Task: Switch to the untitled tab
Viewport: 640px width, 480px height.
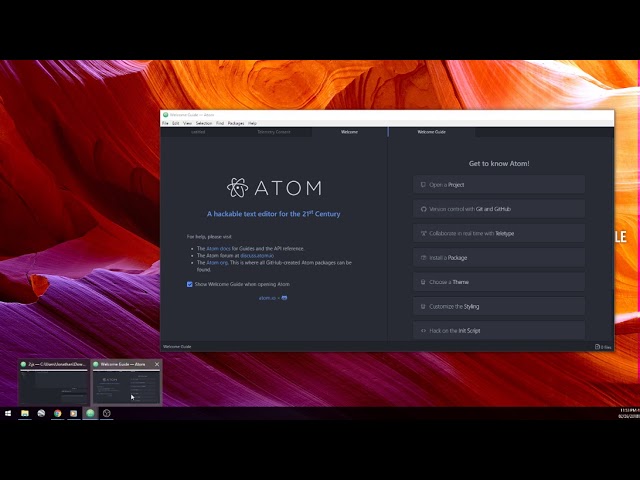Action: tap(198, 132)
